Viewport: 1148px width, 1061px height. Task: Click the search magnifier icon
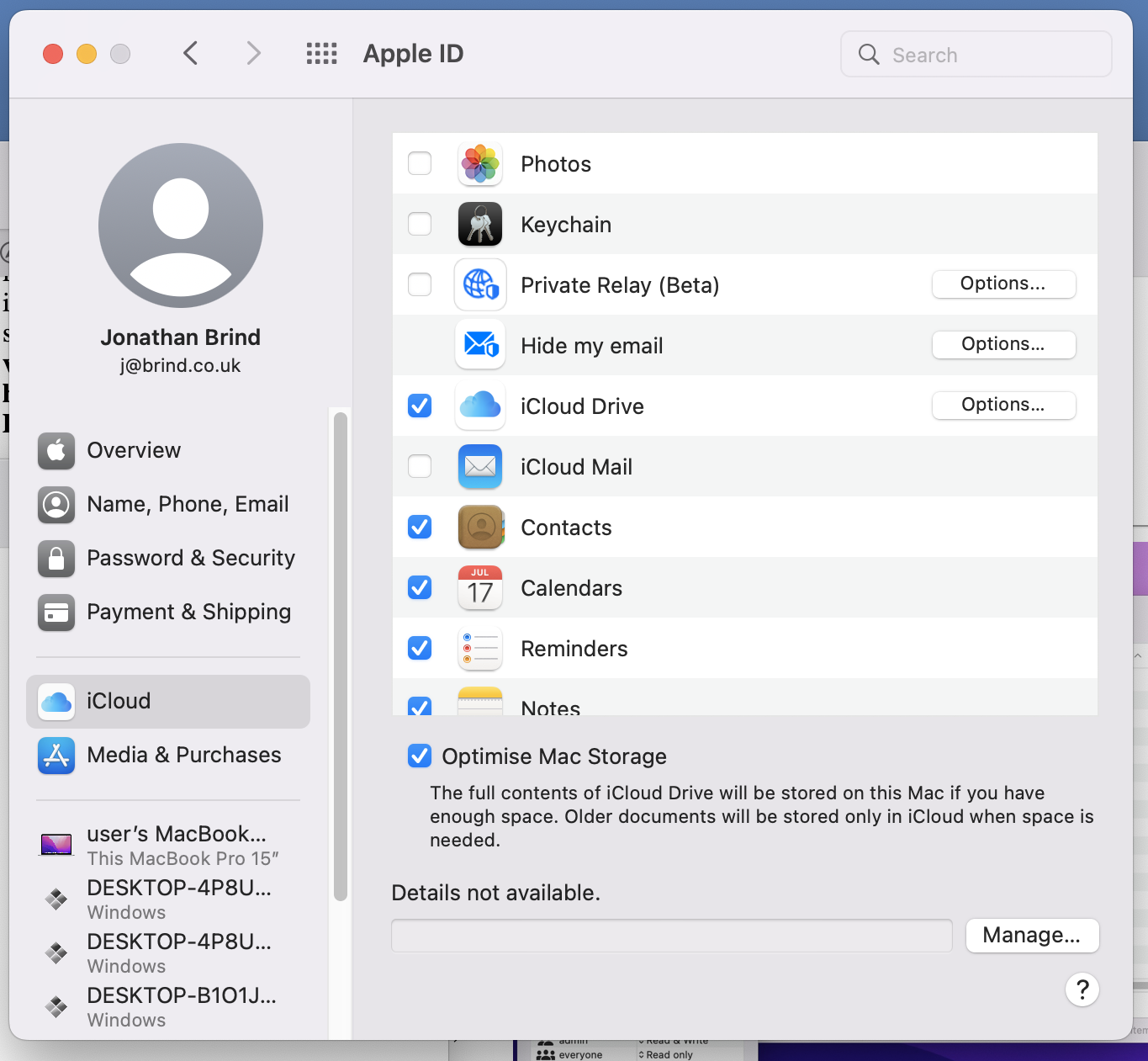tap(869, 55)
